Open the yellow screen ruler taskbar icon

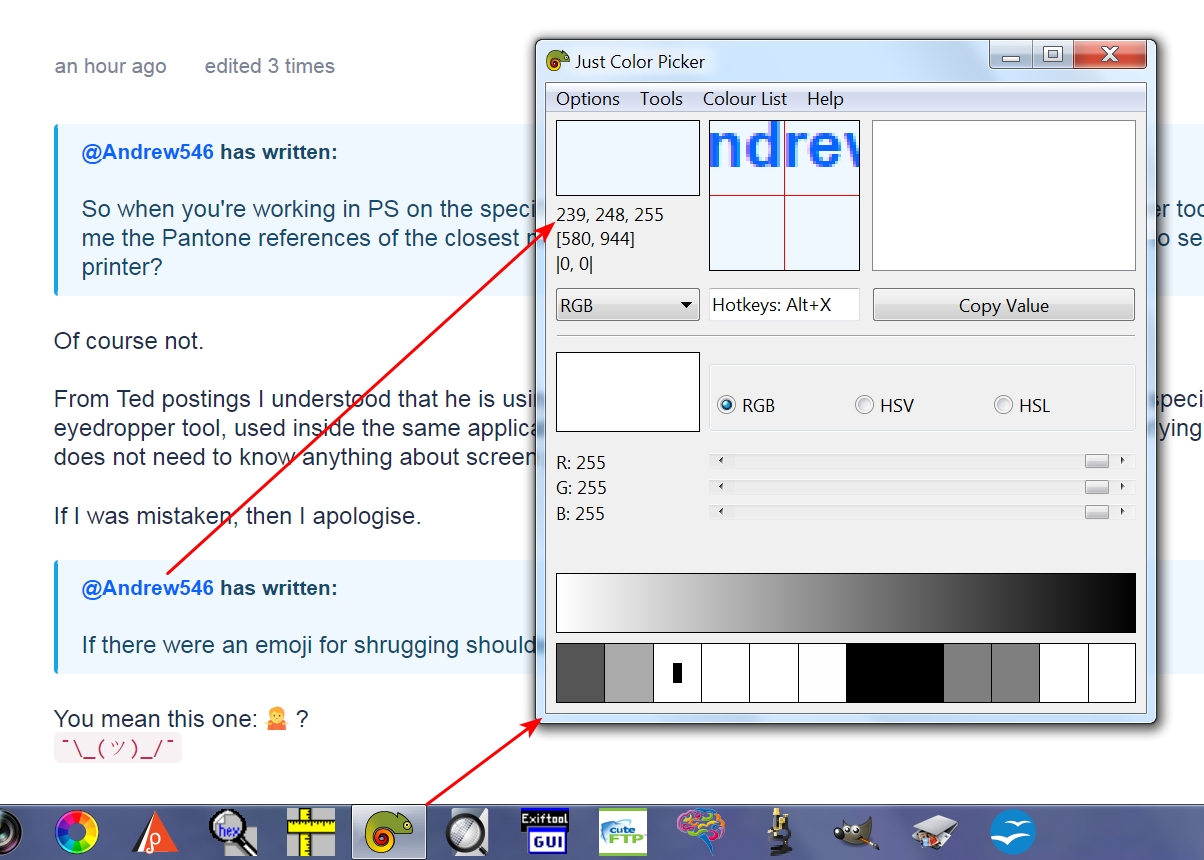point(311,832)
